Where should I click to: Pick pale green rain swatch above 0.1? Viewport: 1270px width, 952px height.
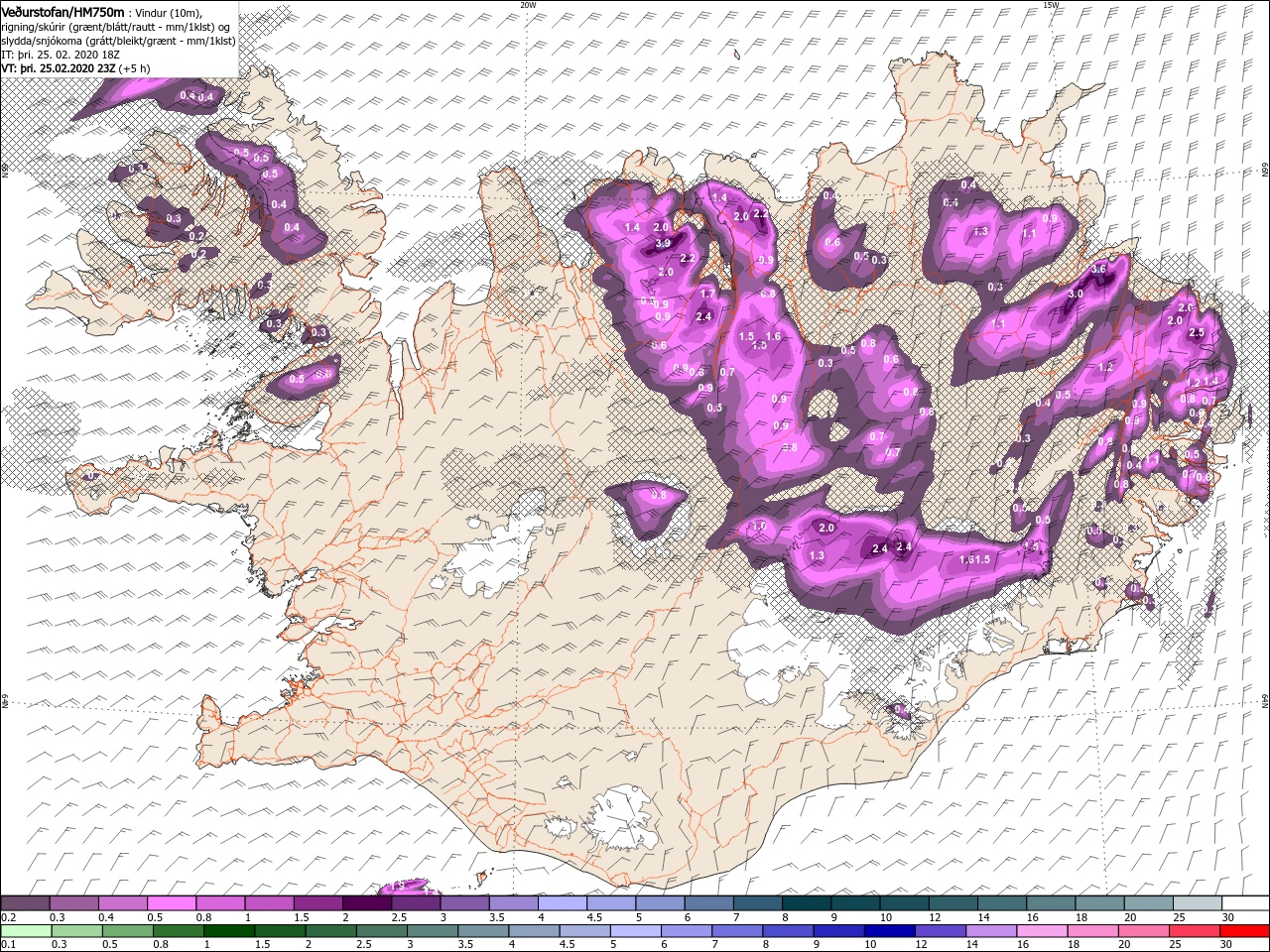point(25,931)
